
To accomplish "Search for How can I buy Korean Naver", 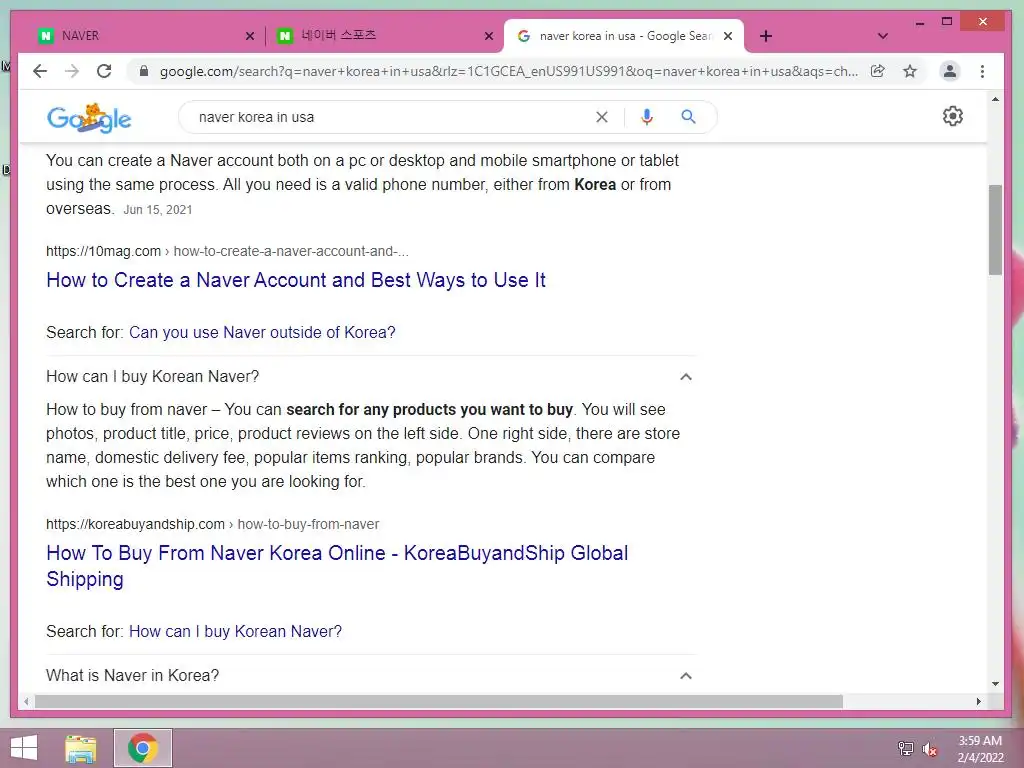I will [x=235, y=632].
